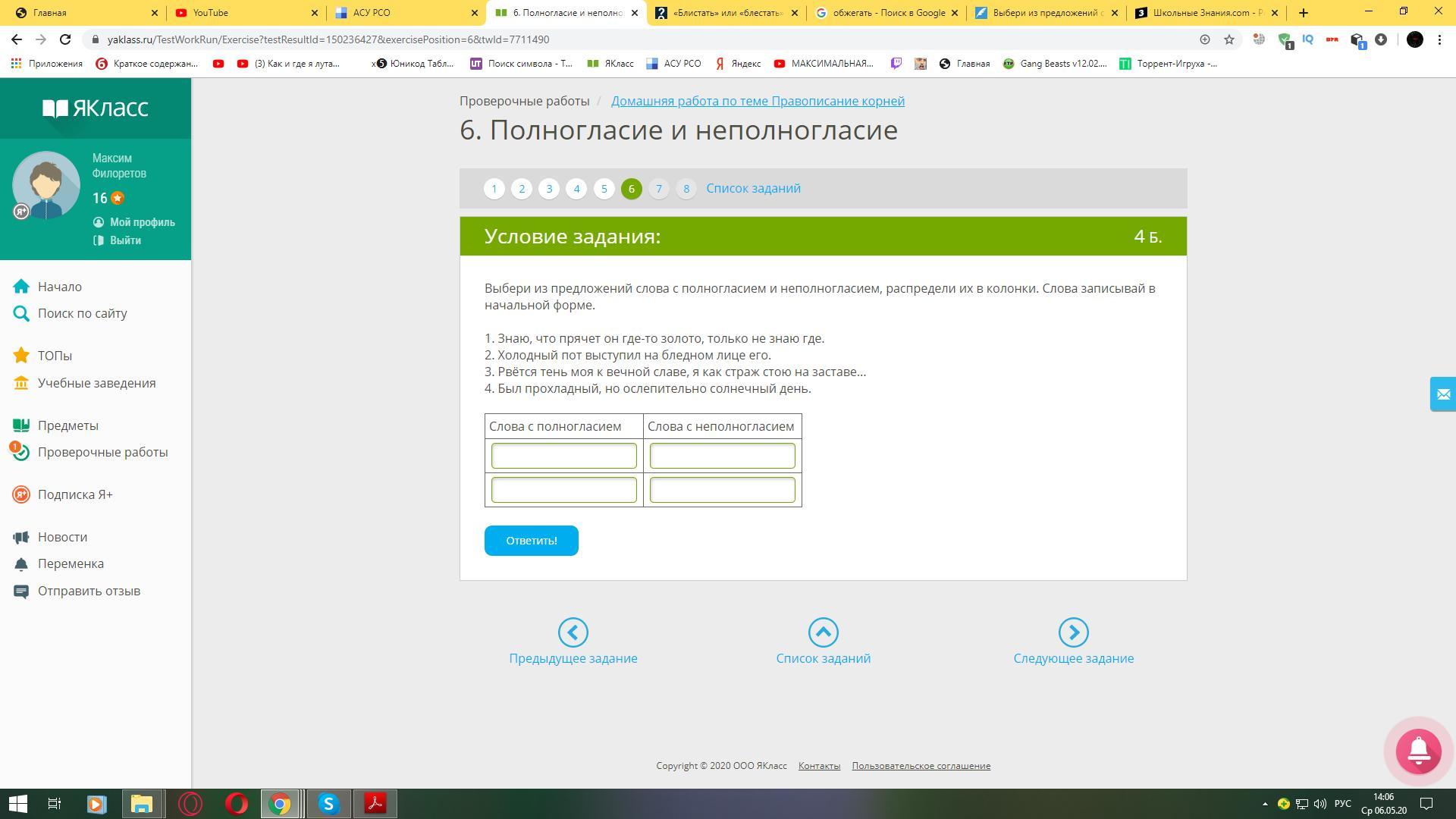This screenshot has height=819, width=1456.
Task: Click the pink notification bell icon
Action: coord(1418,751)
